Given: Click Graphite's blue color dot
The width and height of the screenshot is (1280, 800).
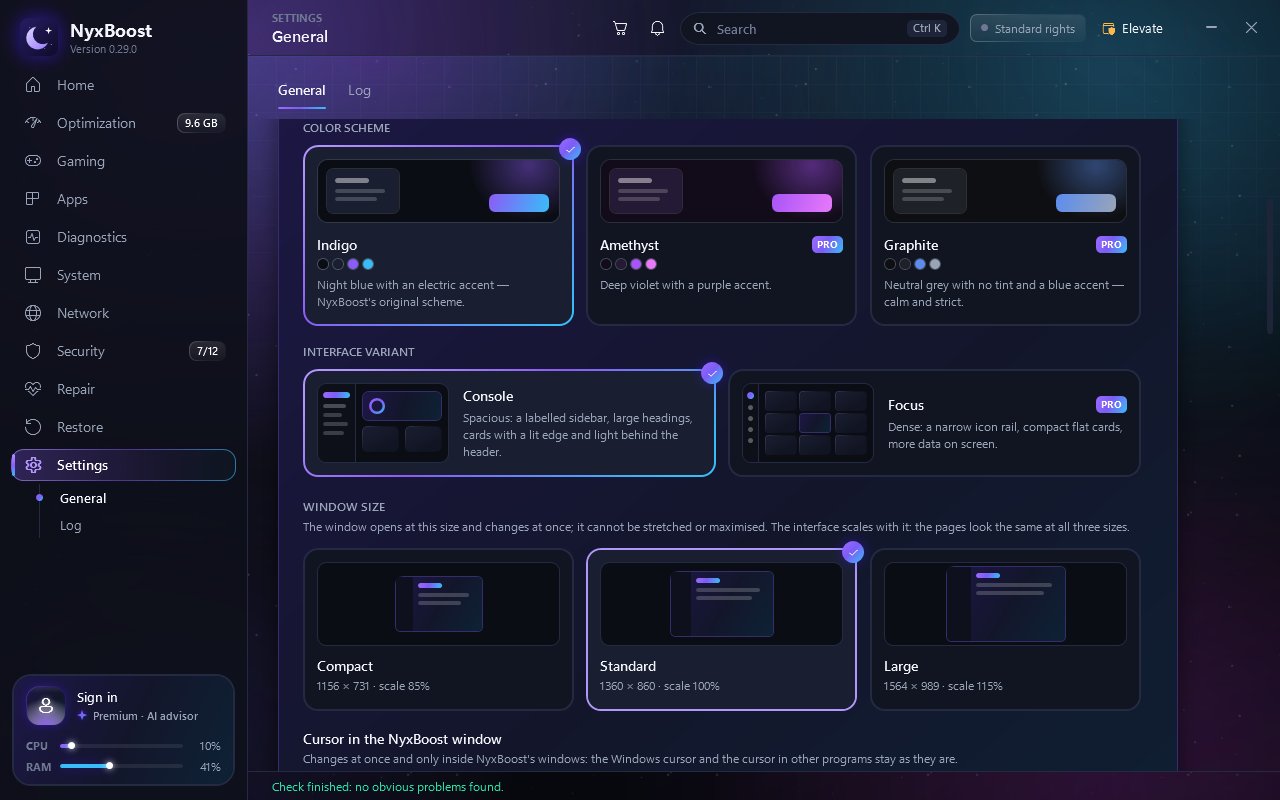Looking at the screenshot, I should [x=920, y=264].
